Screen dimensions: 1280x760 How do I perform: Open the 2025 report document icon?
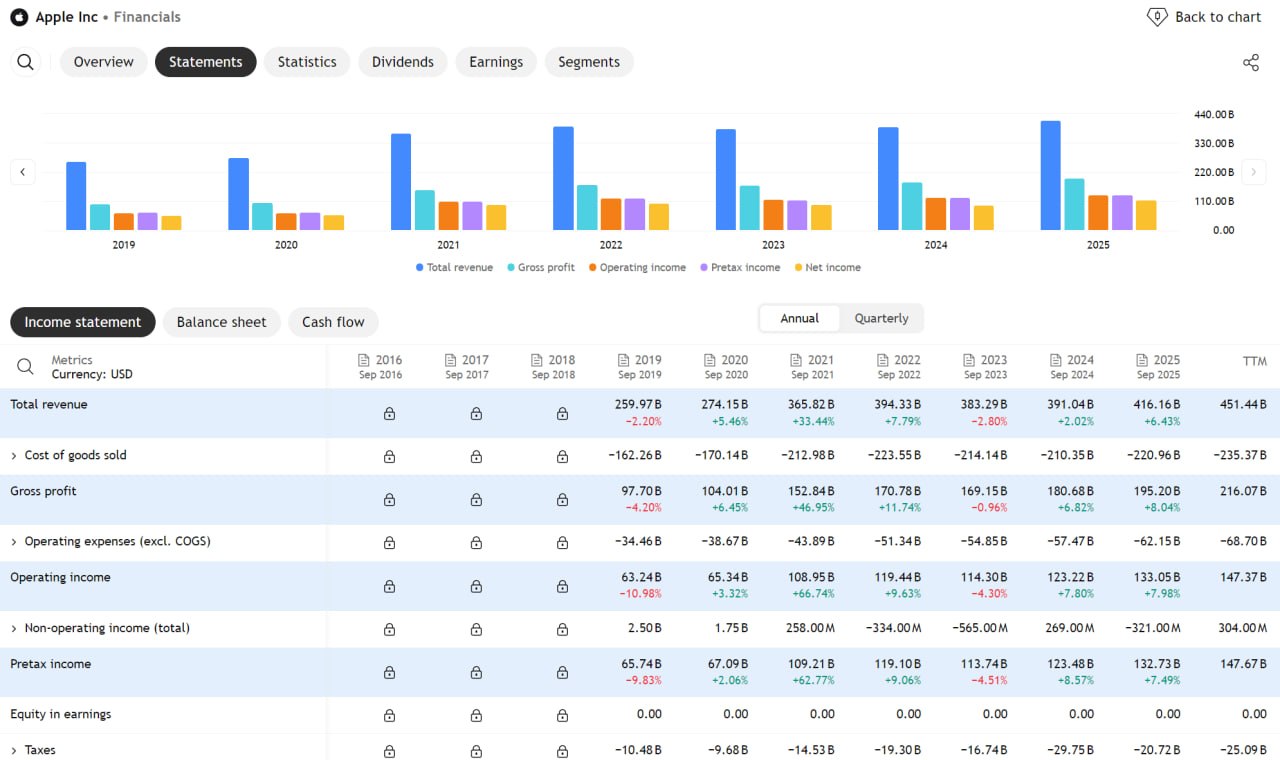coord(1143,360)
